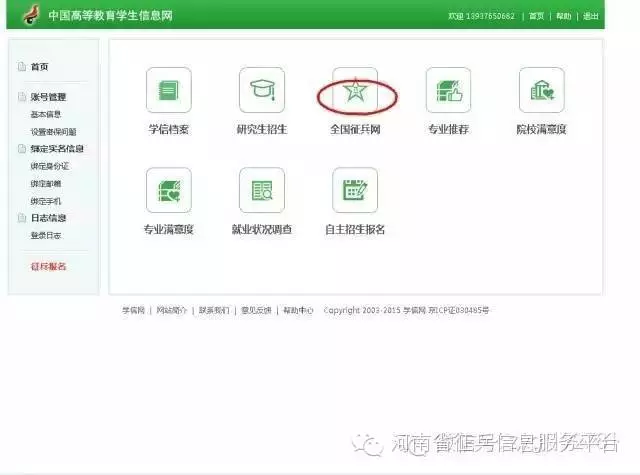Image resolution: width=640 pixels, height=475 pixels.
Task: Click 退出 to log out
Action: click(591, 16)
